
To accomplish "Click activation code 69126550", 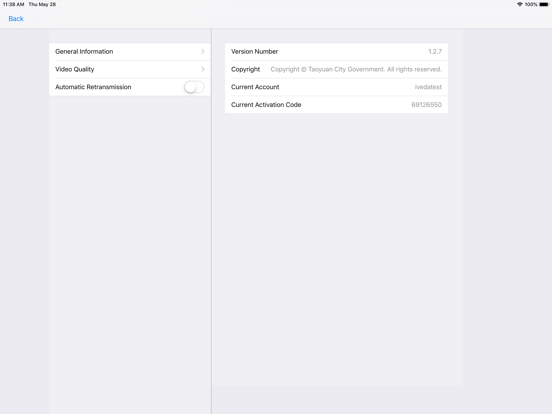I will (x=426, y=105).
